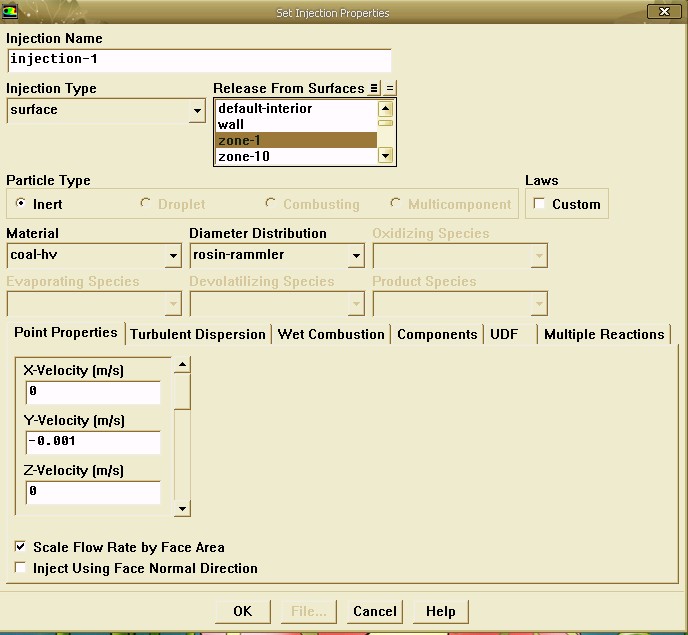Click the Y-Velocity input field
Image resolution: width=688 pixels, height=635 pixels.
(x=93, y=441)
